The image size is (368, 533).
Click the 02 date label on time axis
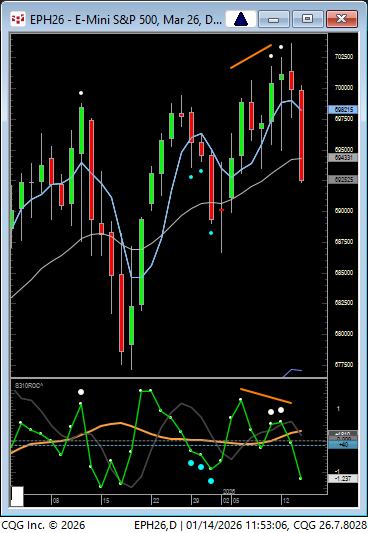pos(226,500)
